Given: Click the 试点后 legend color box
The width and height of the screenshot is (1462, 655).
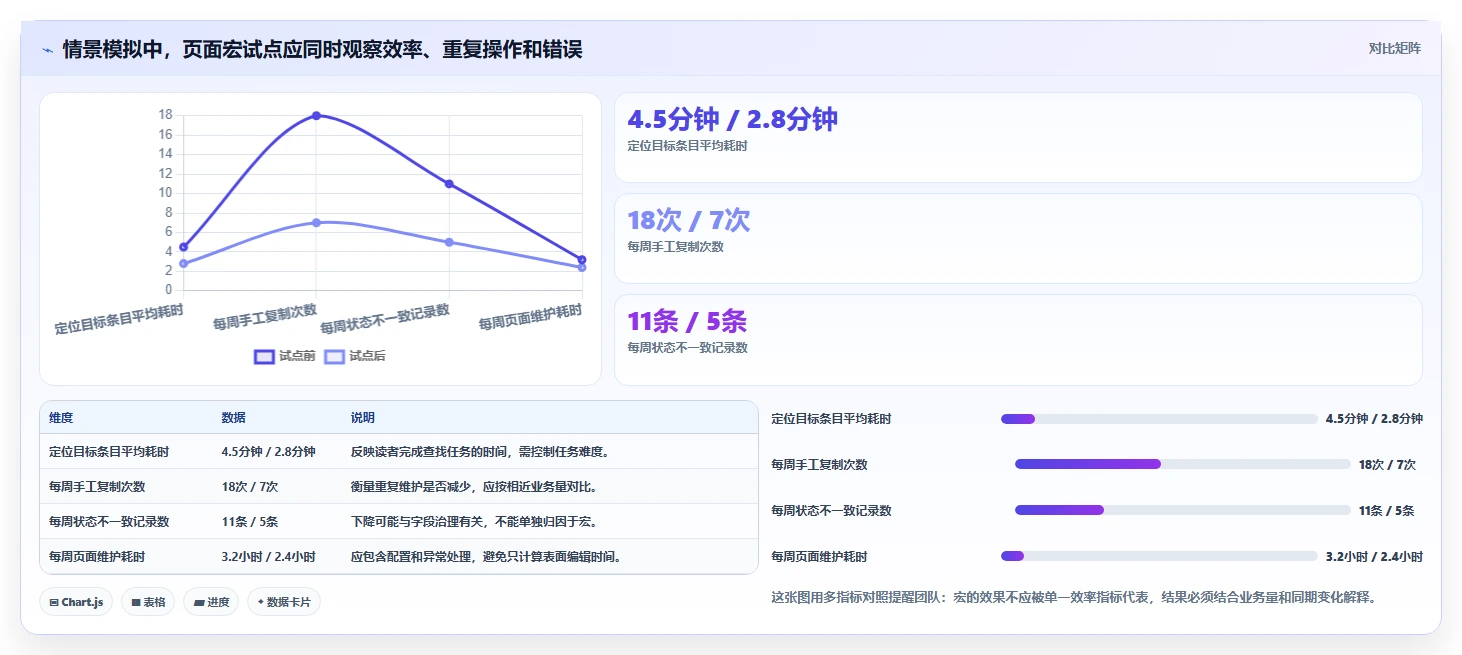Looking at the screenshot, I should [x=335, y=356].
